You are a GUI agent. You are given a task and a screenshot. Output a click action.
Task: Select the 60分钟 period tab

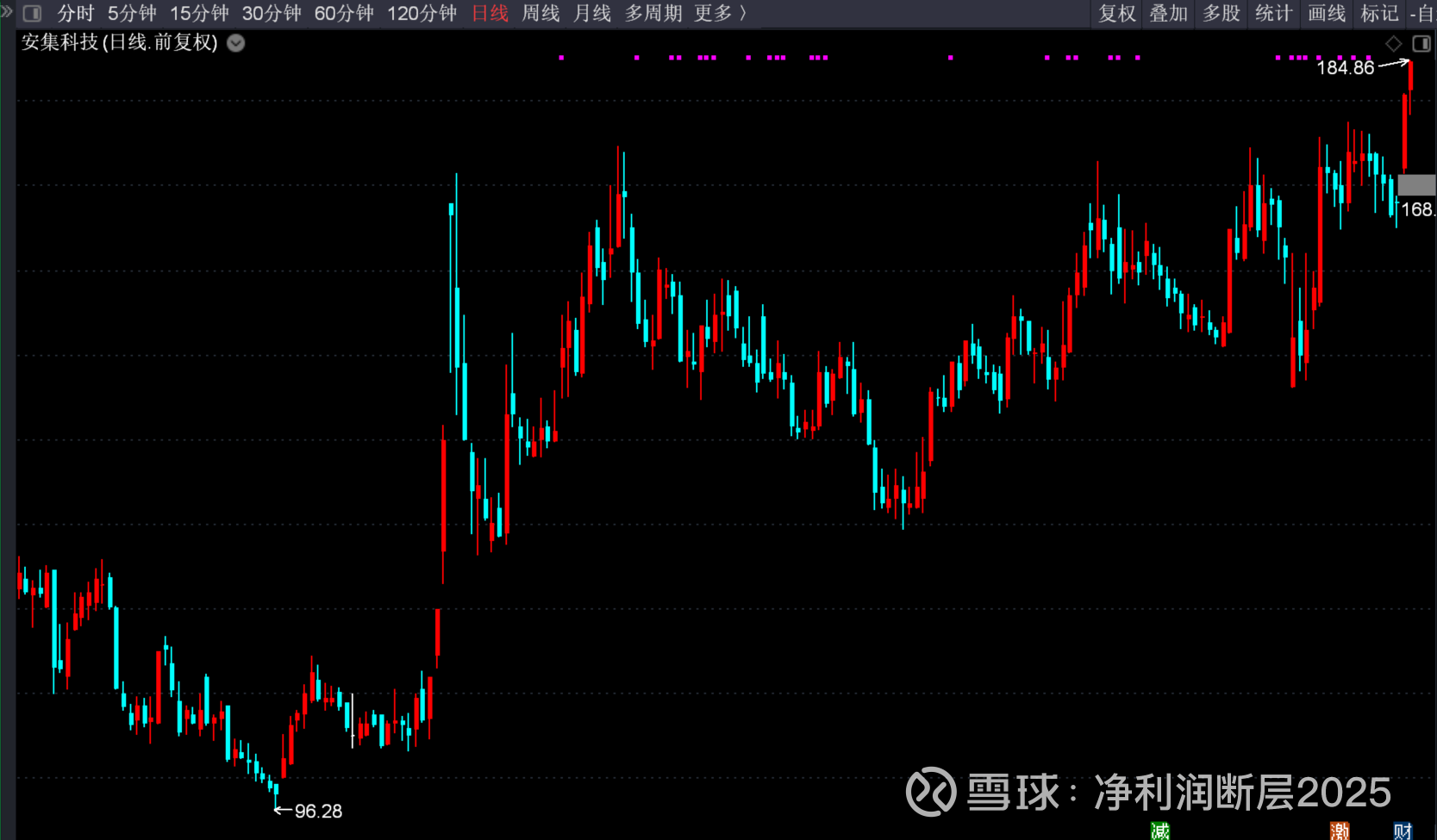(x=344, y=14)
